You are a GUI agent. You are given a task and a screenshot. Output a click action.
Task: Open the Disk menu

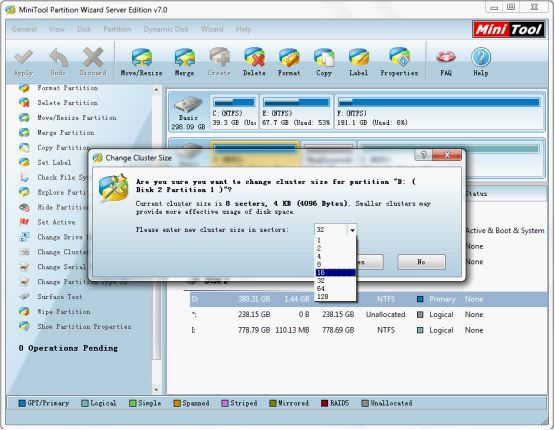(84, 29)
